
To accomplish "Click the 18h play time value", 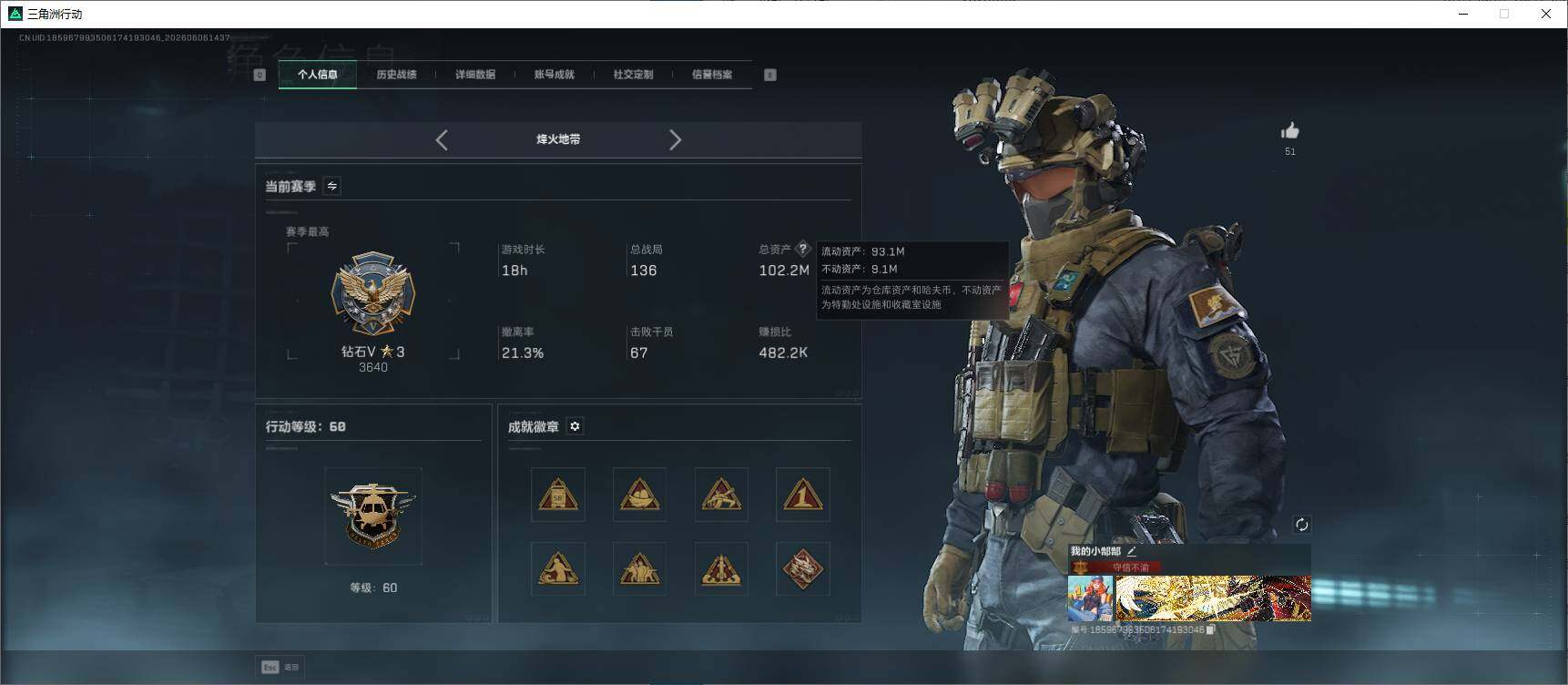I will [x=514, y=271].
